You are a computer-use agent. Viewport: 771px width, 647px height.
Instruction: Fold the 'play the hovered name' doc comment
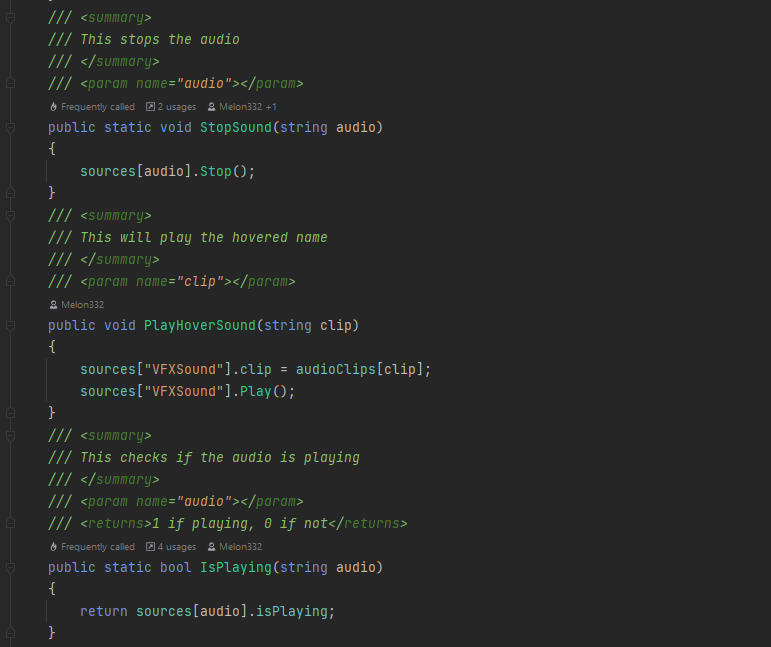(x=11, y=216)
